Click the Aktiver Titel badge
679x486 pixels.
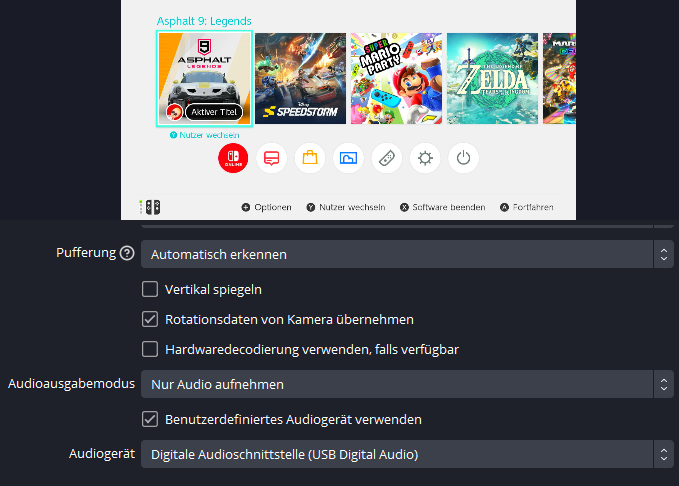click(214, 112)
